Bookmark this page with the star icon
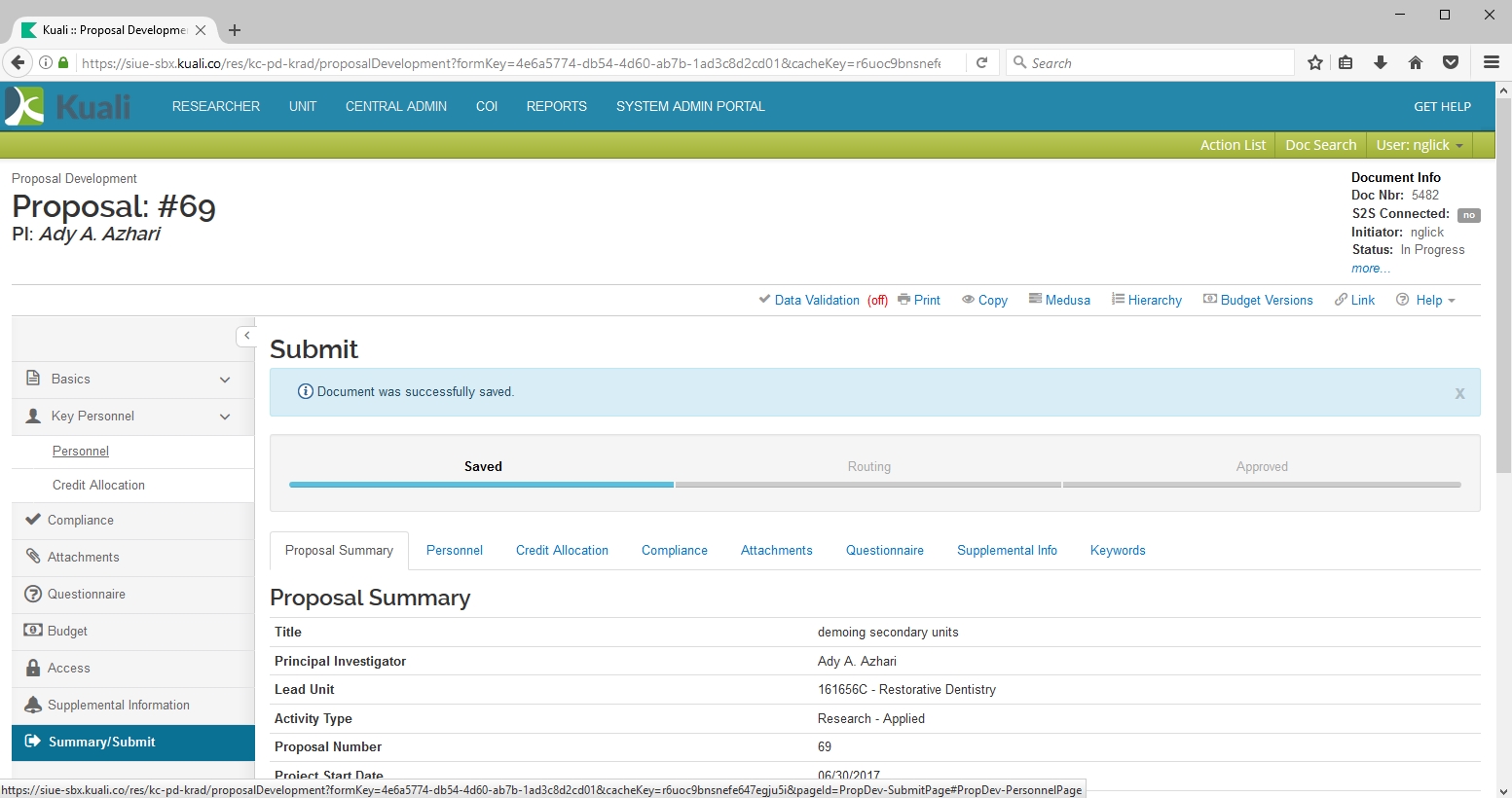Viewport: 1512px width, 798px height. click(1315, 63)
